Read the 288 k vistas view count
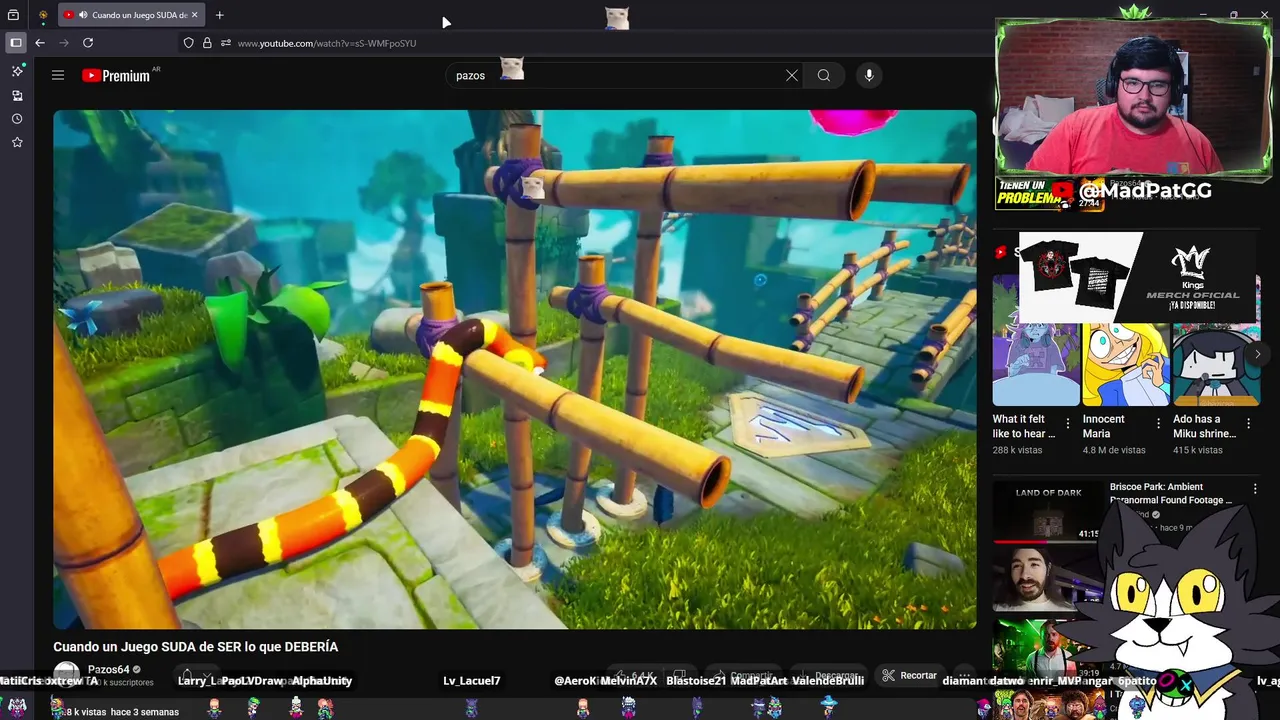 tap(1017, 450)
